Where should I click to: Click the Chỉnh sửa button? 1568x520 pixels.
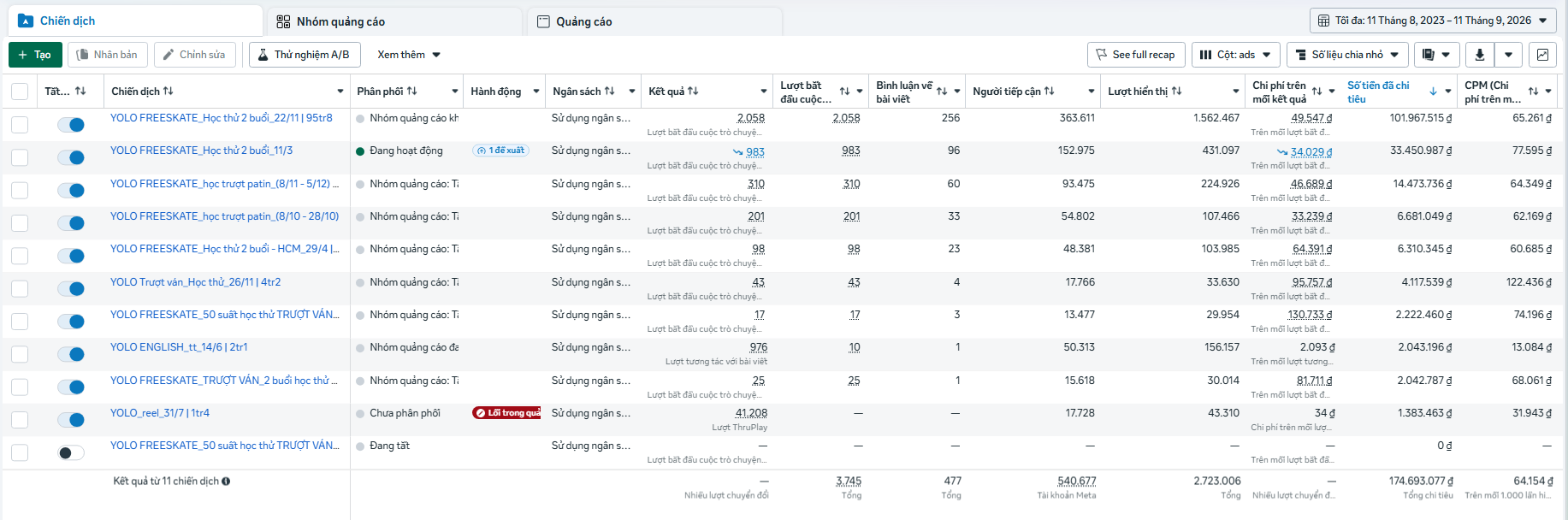(x=194, y=55)
